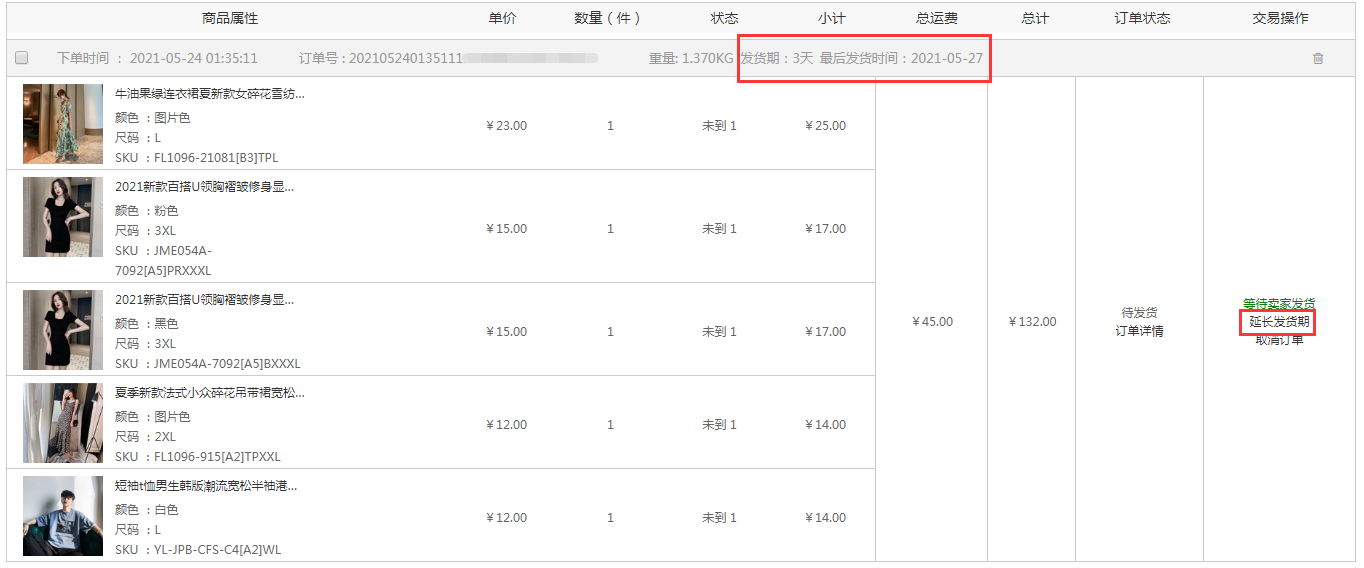This screenshot has height=568, width=1364.
Task: Delete the order using the trash icon
Action: [x=1318, y=59]
